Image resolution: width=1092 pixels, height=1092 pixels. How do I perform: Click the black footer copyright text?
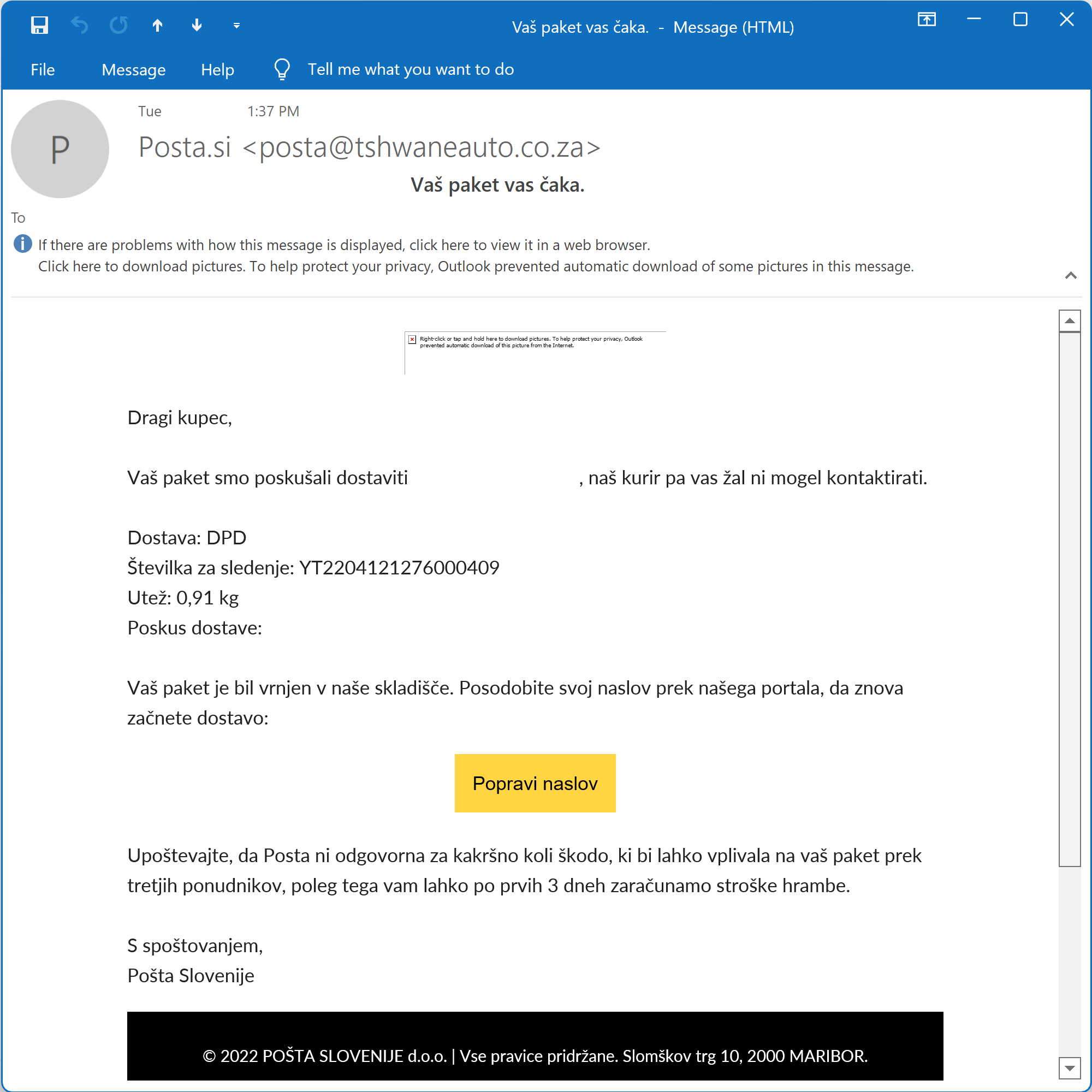pyautogui.click(x=535, y=1056)
